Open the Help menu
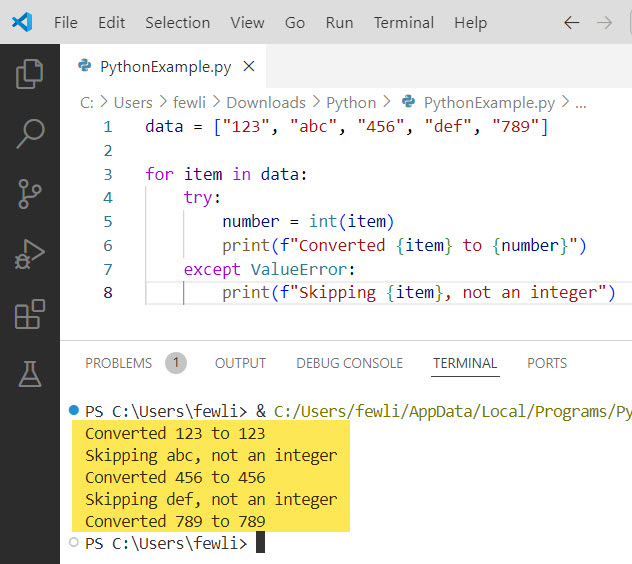This screenshot has width=632, height=564. (x=470, y=23)
